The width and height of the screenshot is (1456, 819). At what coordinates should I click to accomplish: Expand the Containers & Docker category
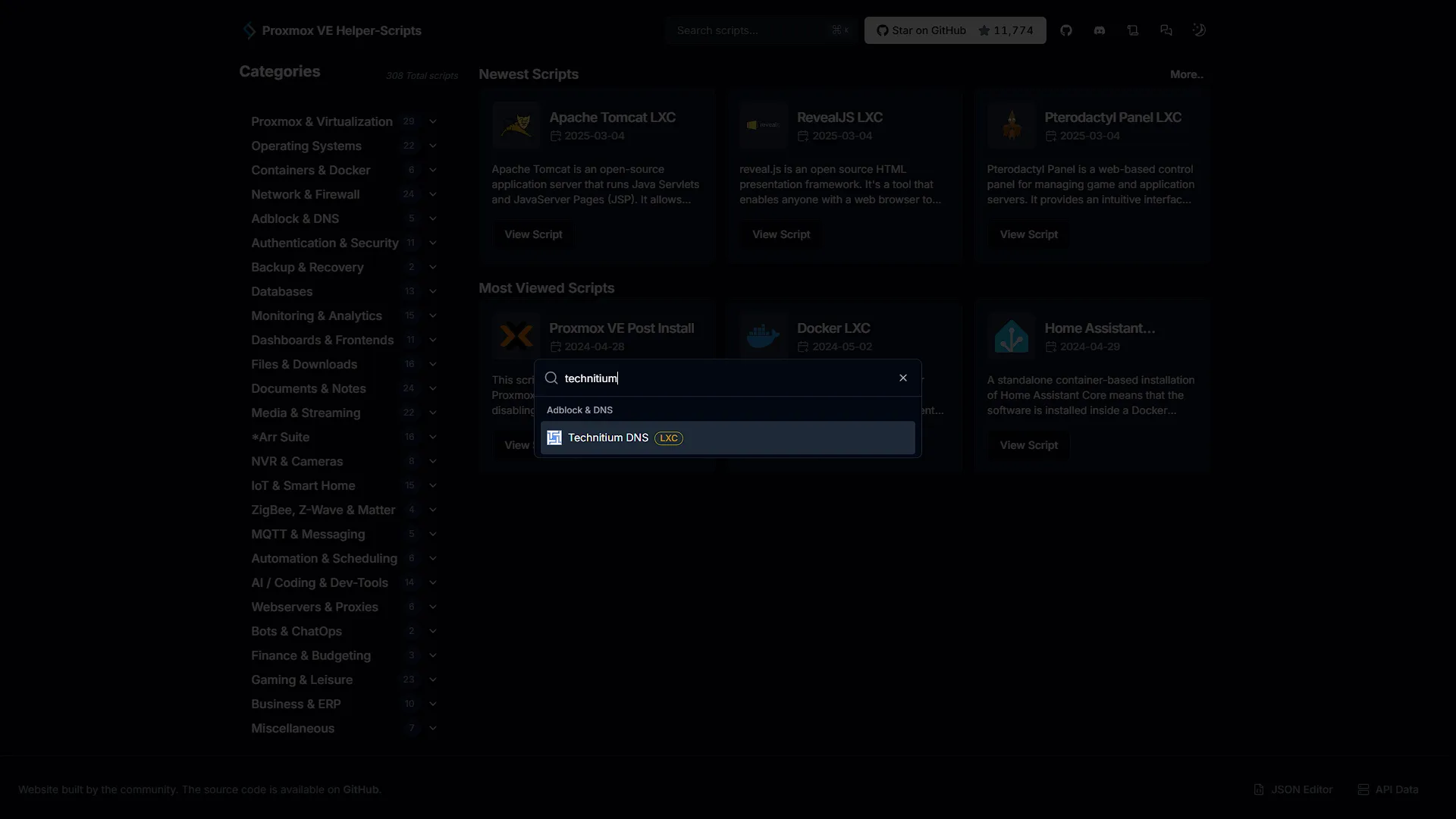coord(344,170)
